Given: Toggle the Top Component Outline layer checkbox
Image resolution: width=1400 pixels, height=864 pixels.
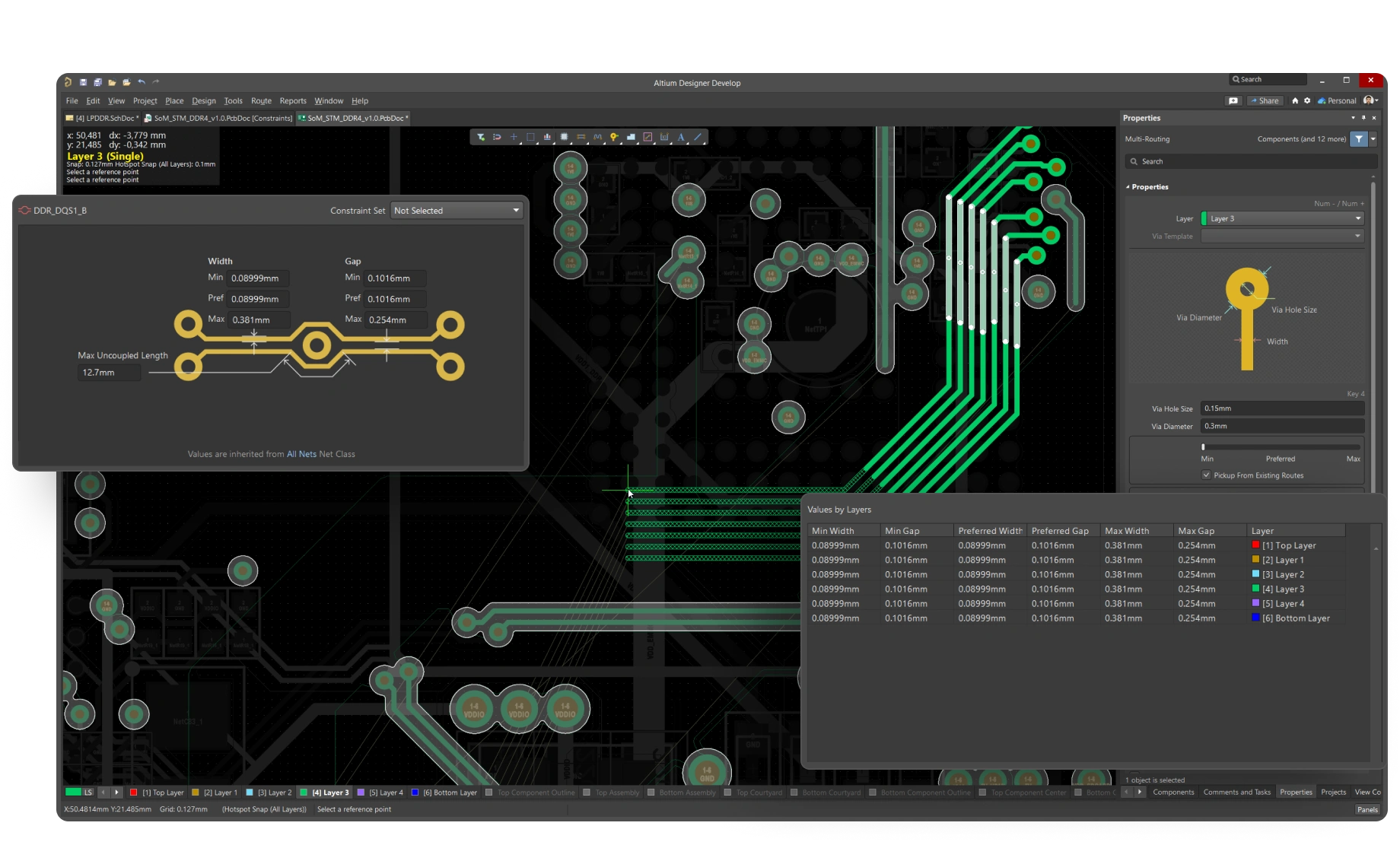Looking at the screenshot, I should (489, 793).
